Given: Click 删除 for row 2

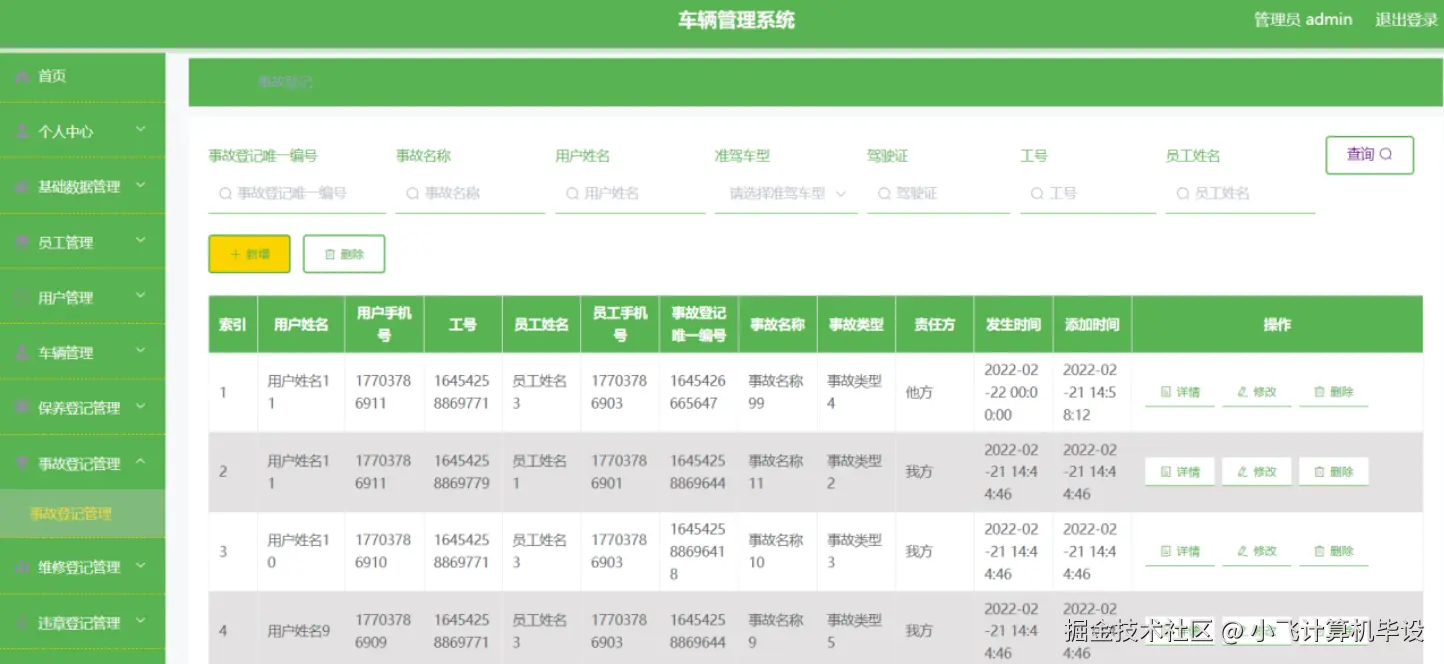Looking at the screenshot, I should [x=1334, y=472].
